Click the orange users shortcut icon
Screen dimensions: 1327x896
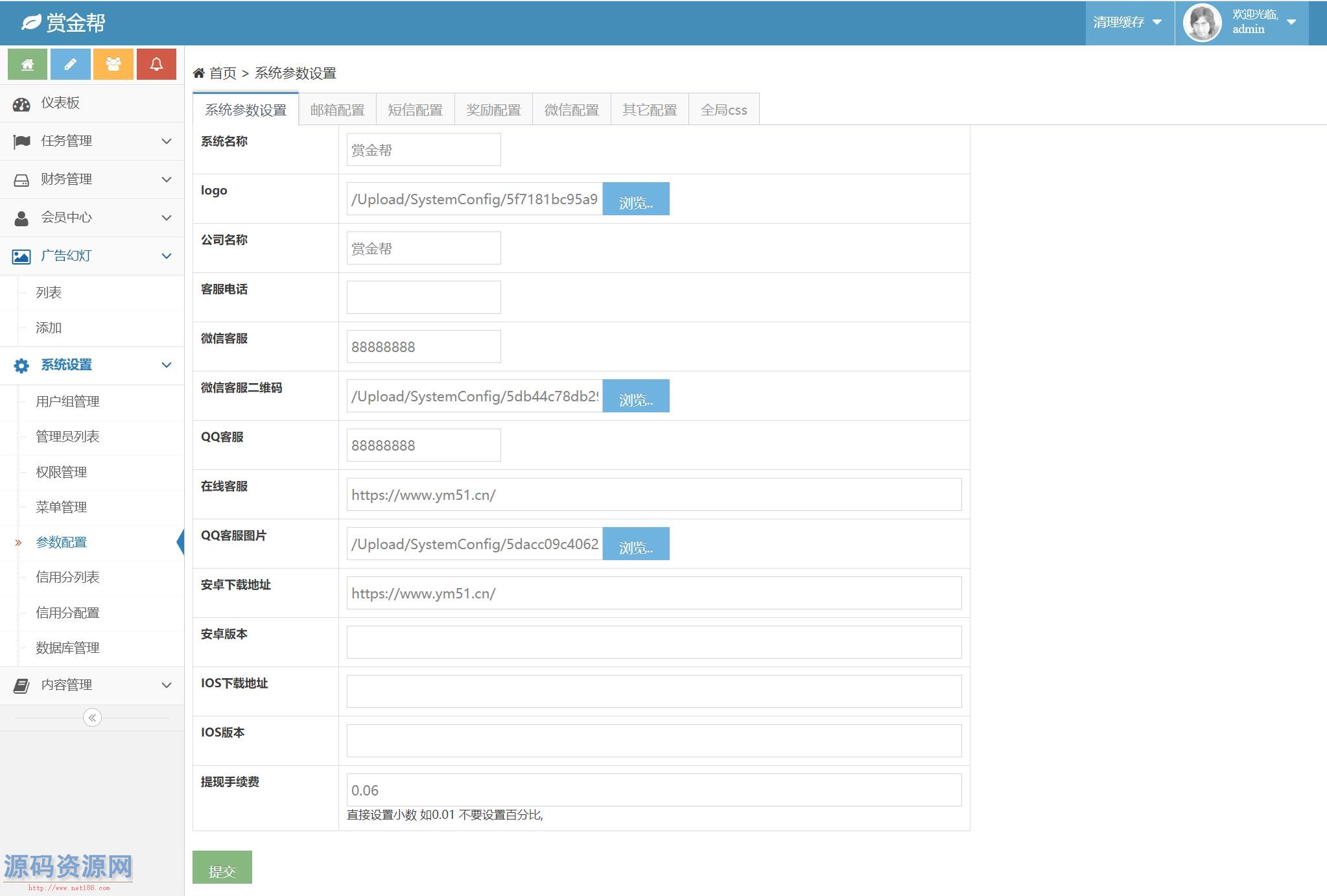point(113,64)
